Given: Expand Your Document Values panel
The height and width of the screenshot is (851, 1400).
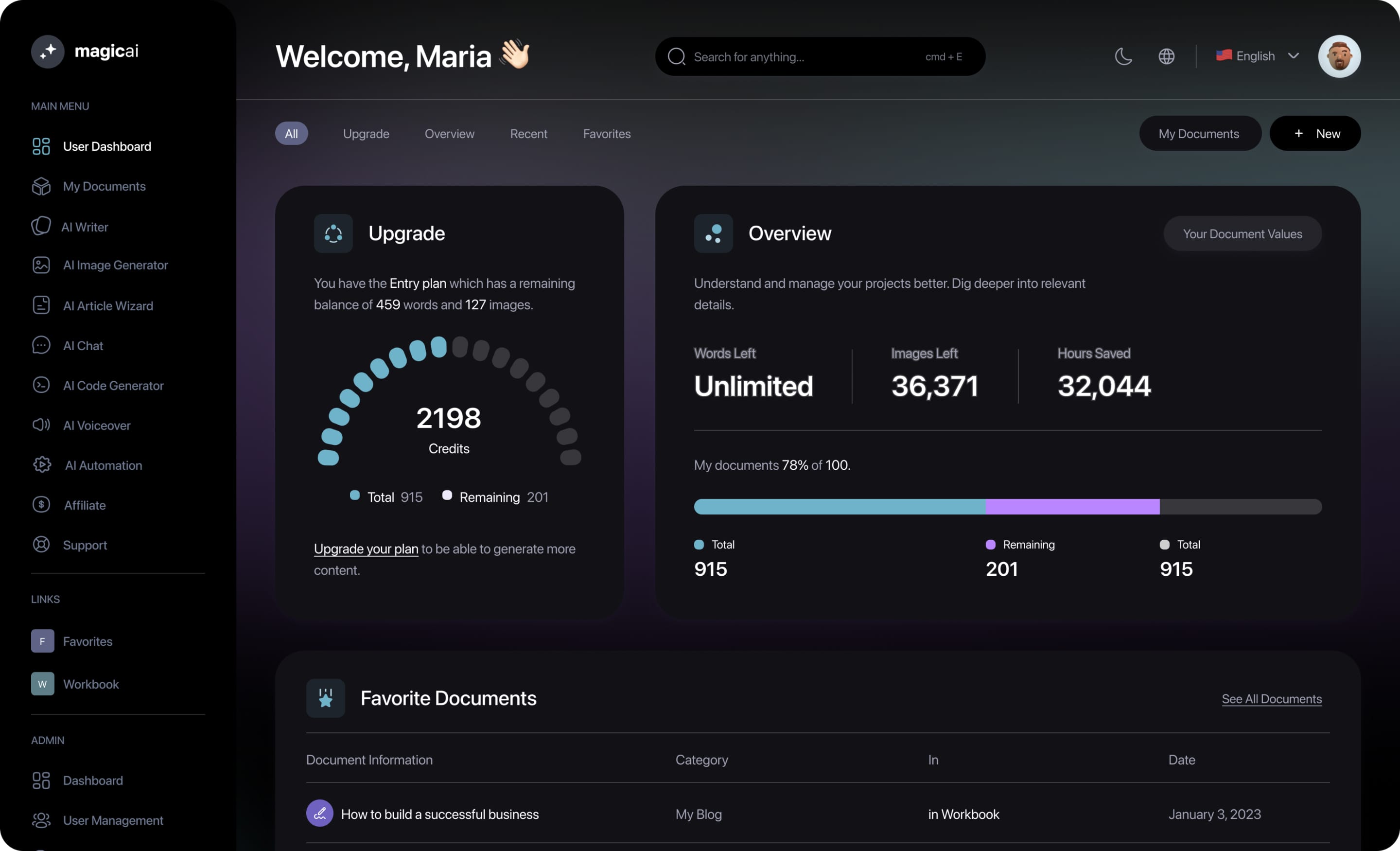Looking at the screenshot, I should [1243, 233].
